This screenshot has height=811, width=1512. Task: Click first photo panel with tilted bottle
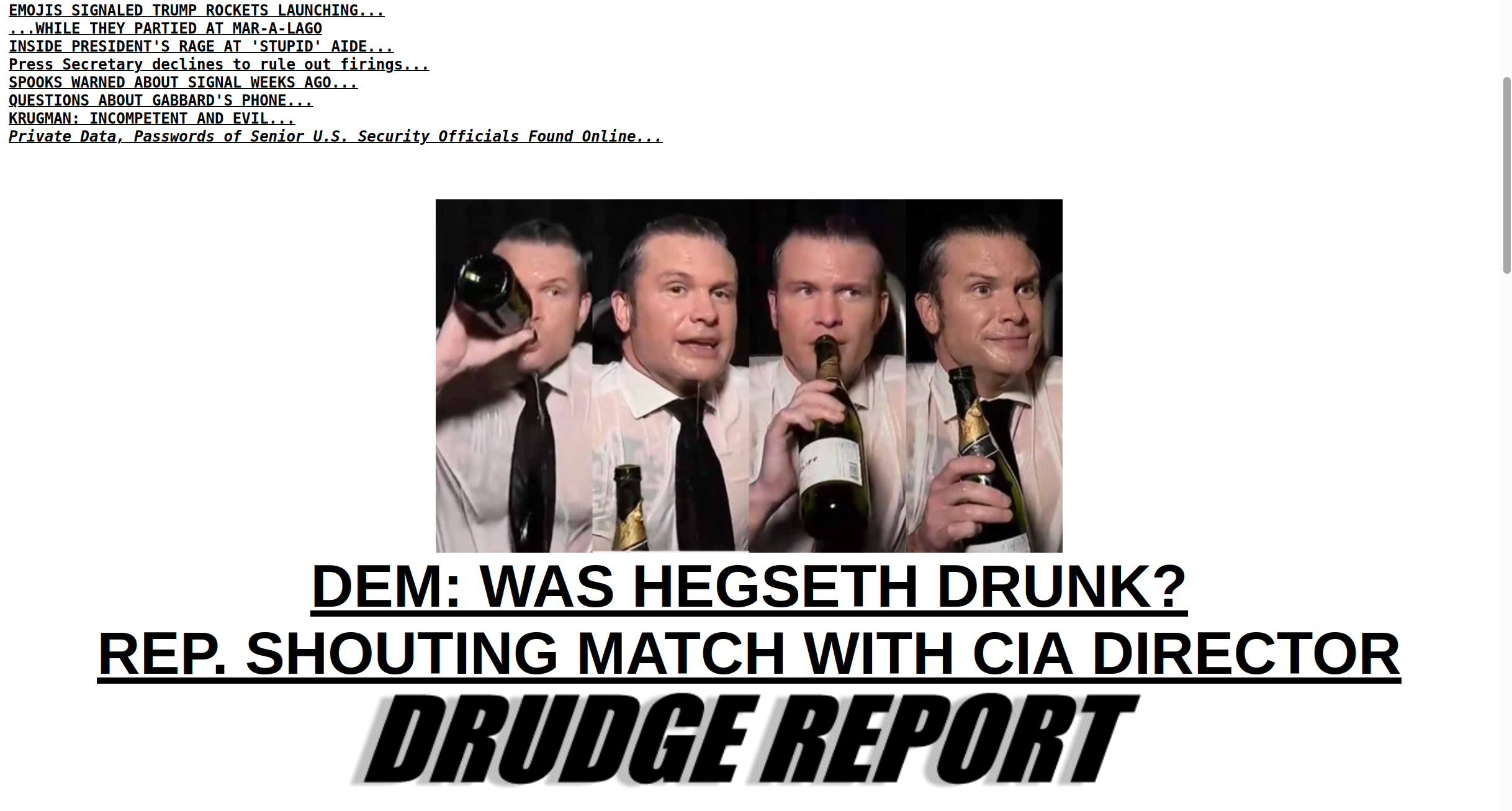tap(514, 376)
